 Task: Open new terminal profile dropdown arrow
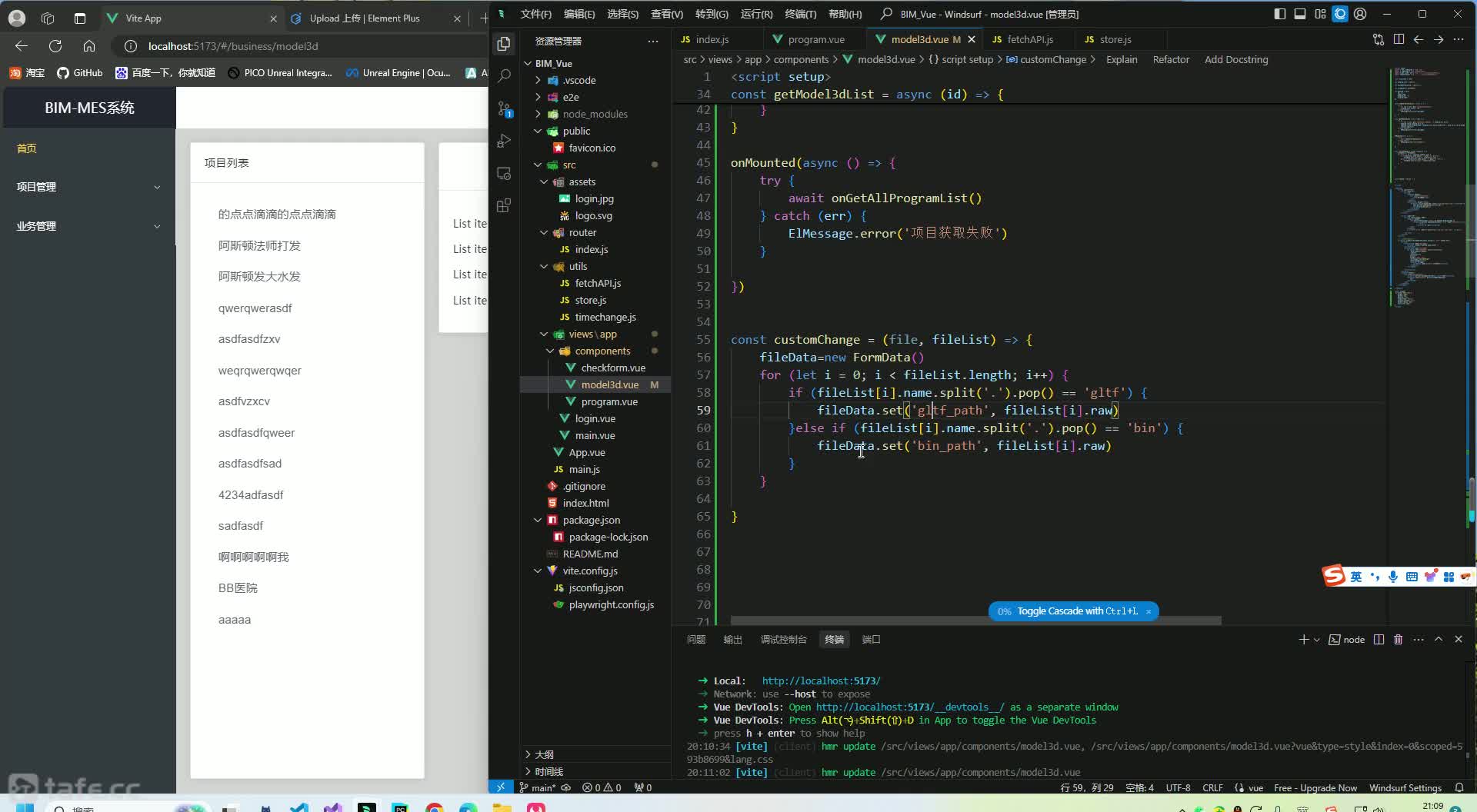click(1317, 640)
